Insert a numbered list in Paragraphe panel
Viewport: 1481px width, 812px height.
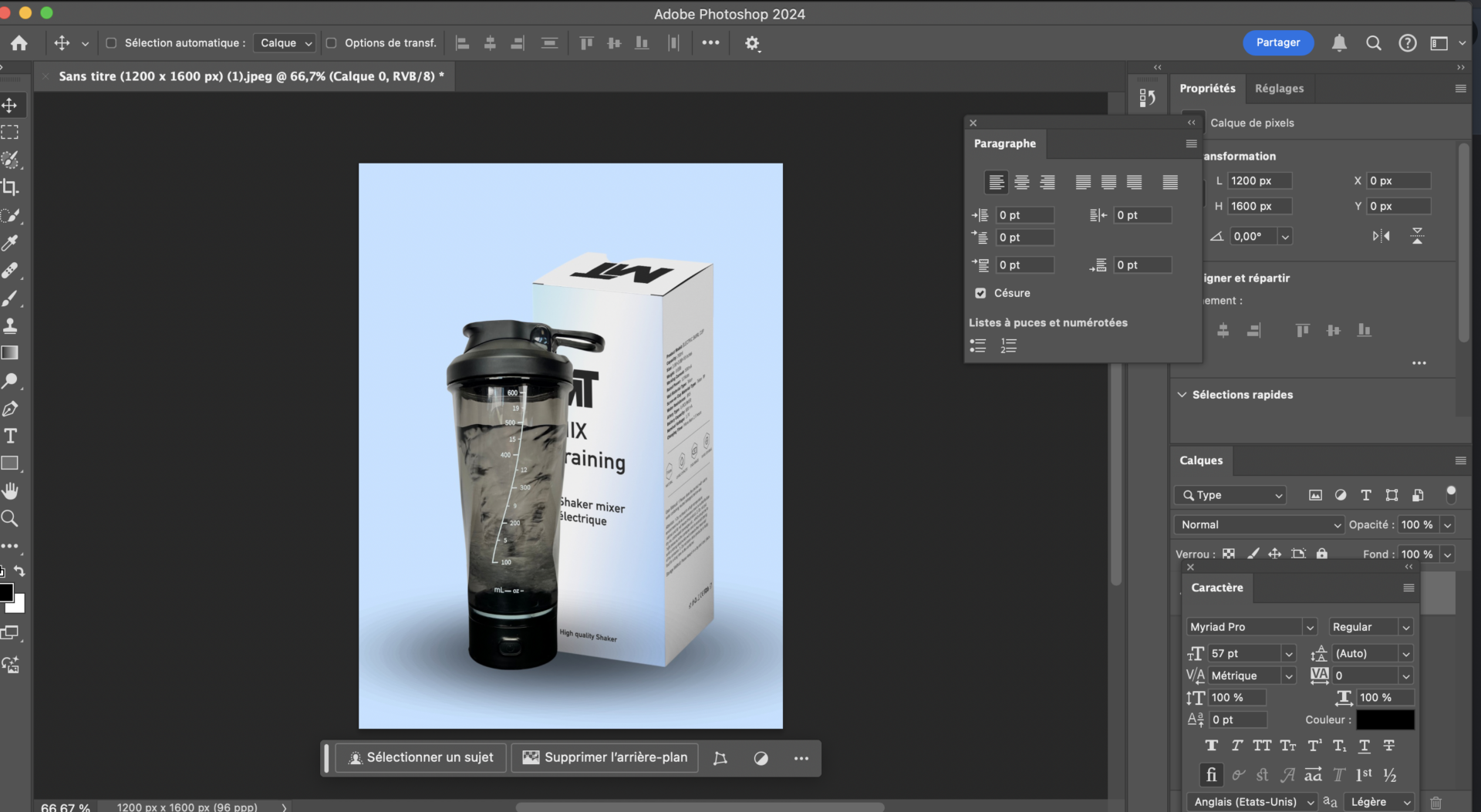(1009, 345)
